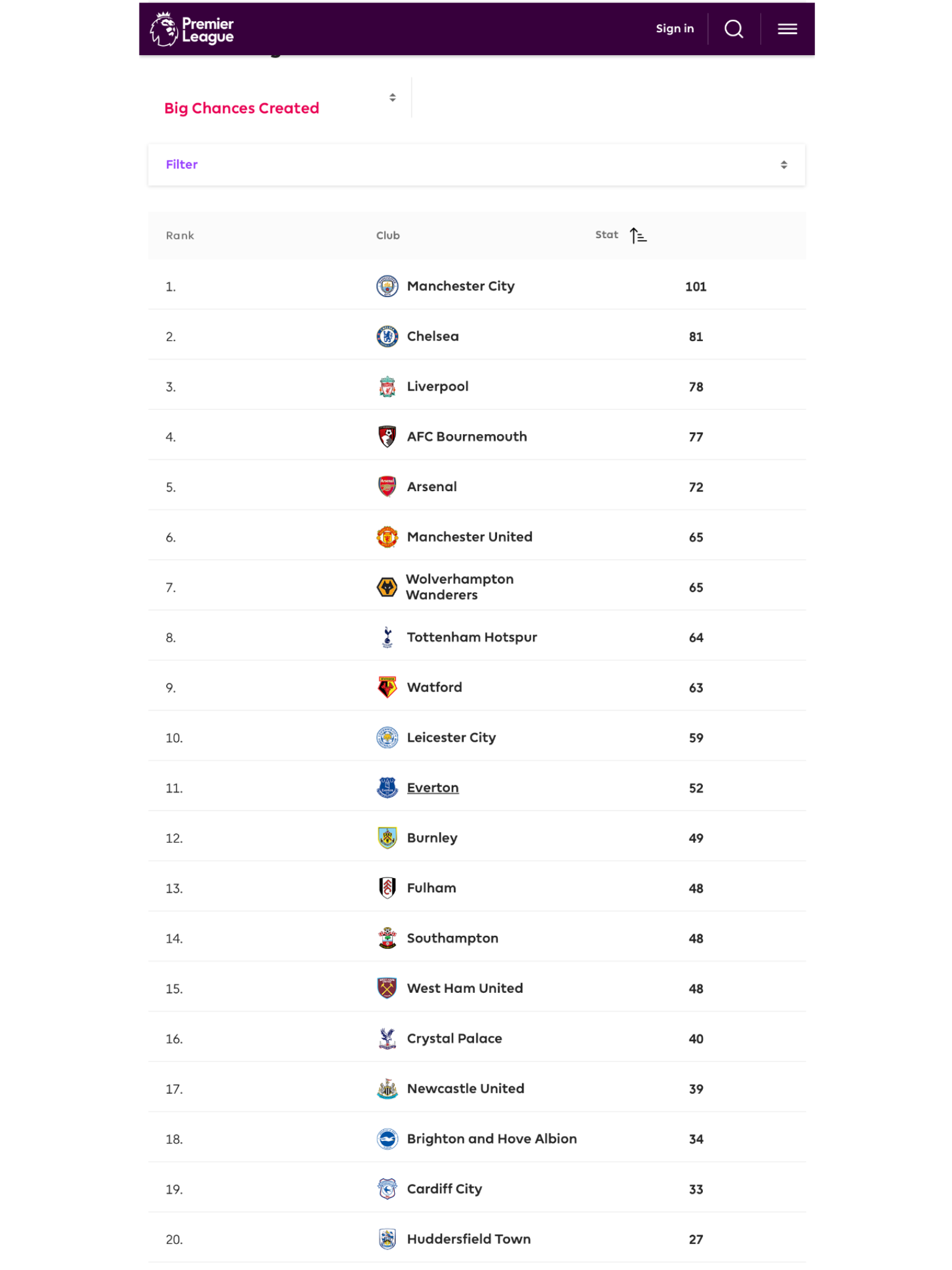Click Sign in
952x1270 pixels.
click(675, 29)
